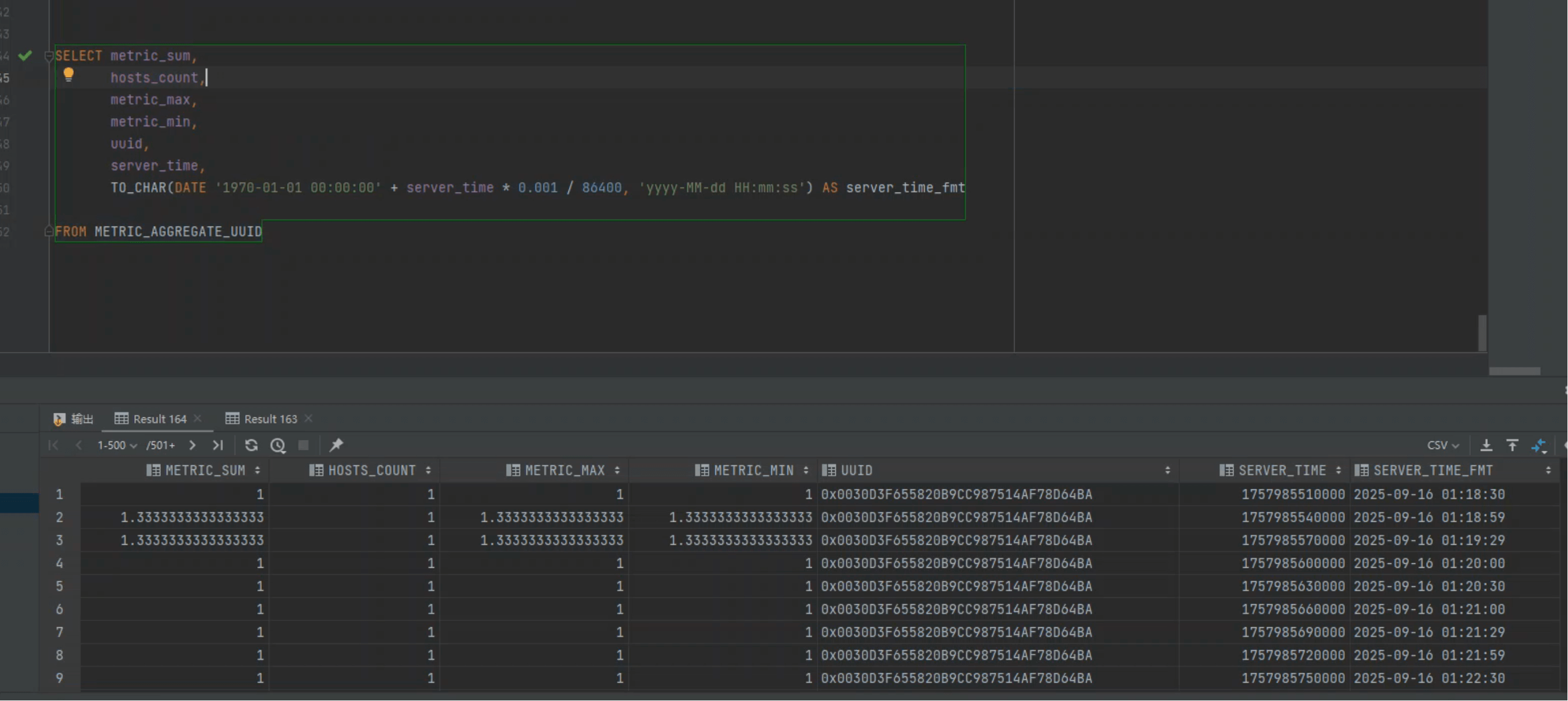The width and height of the screenshot is (1568, 701).
Task: Sort by the HOSTS_COUNT column header
Action: tap(371, 470)
